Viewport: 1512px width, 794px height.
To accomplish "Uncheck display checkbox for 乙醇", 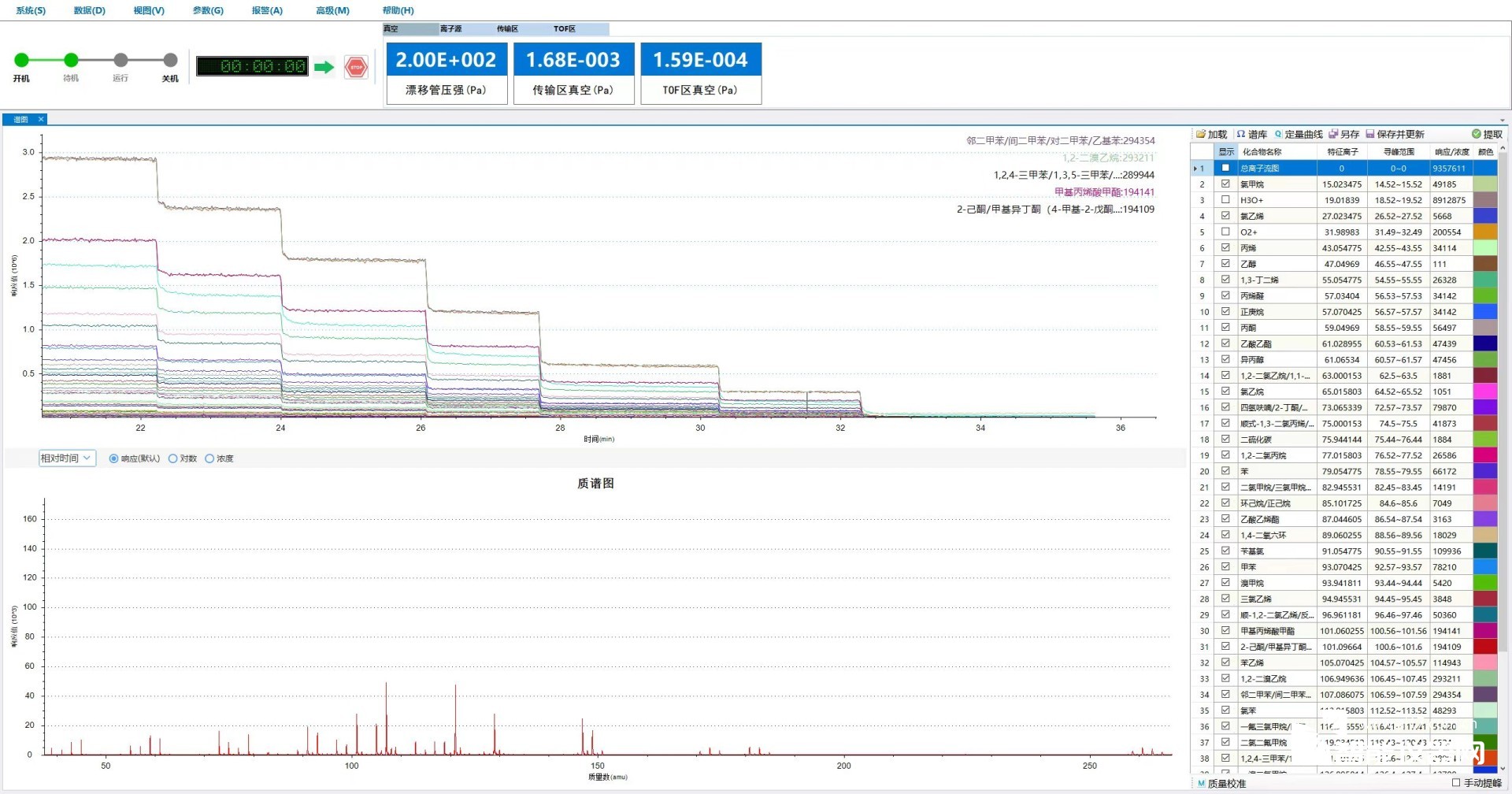I will (x=1225, y=263).
